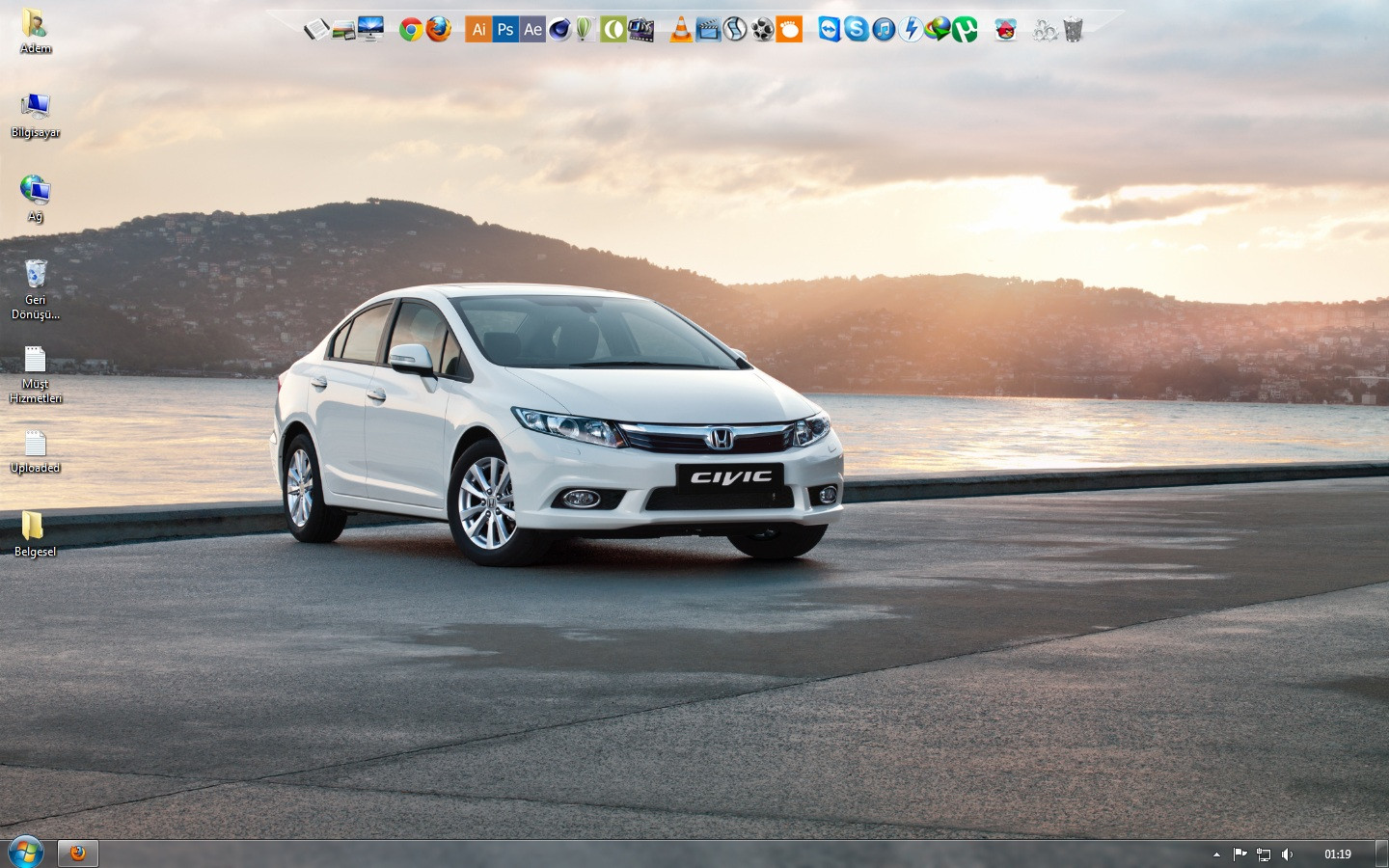Open Skype from the top dock

coord(856,29)
